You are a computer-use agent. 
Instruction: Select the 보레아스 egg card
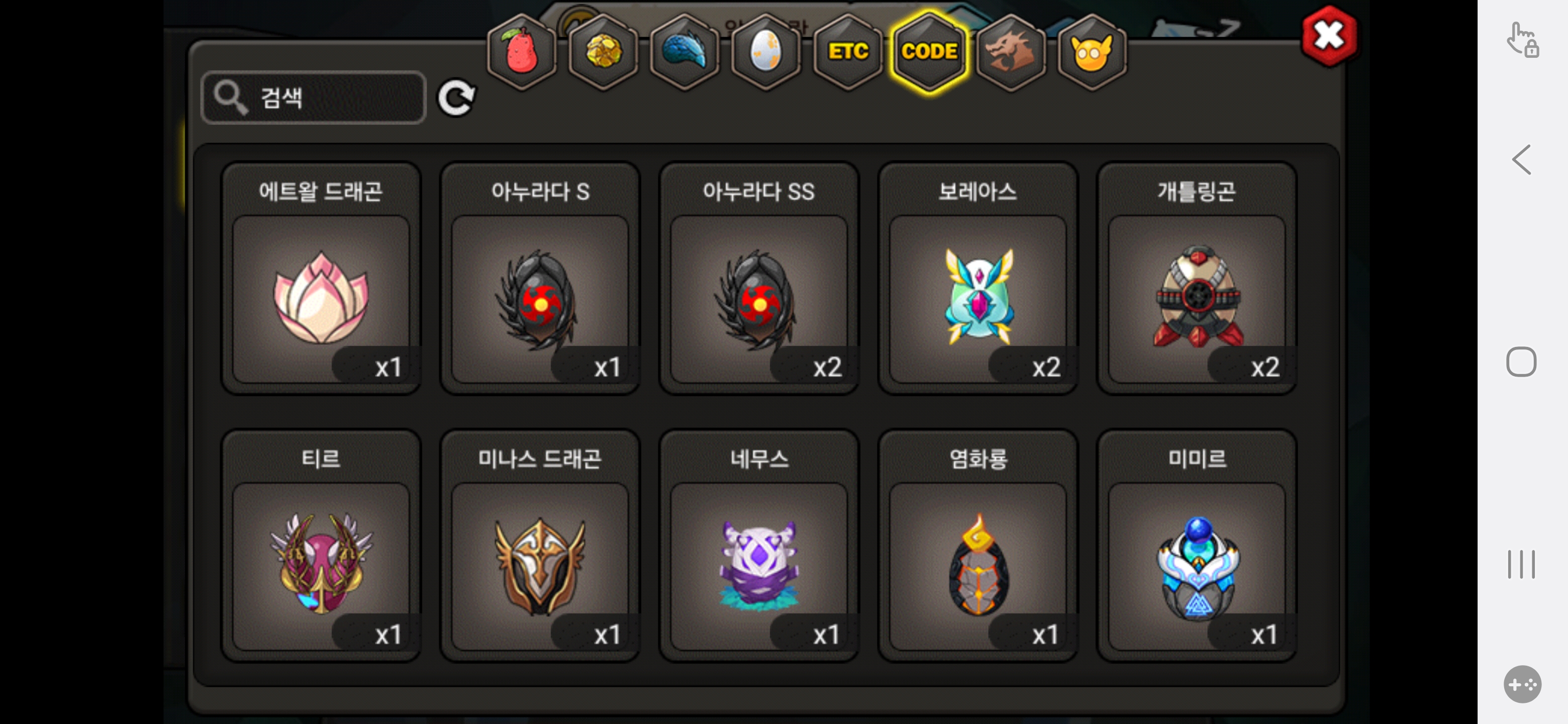click(x=977, y=278)
